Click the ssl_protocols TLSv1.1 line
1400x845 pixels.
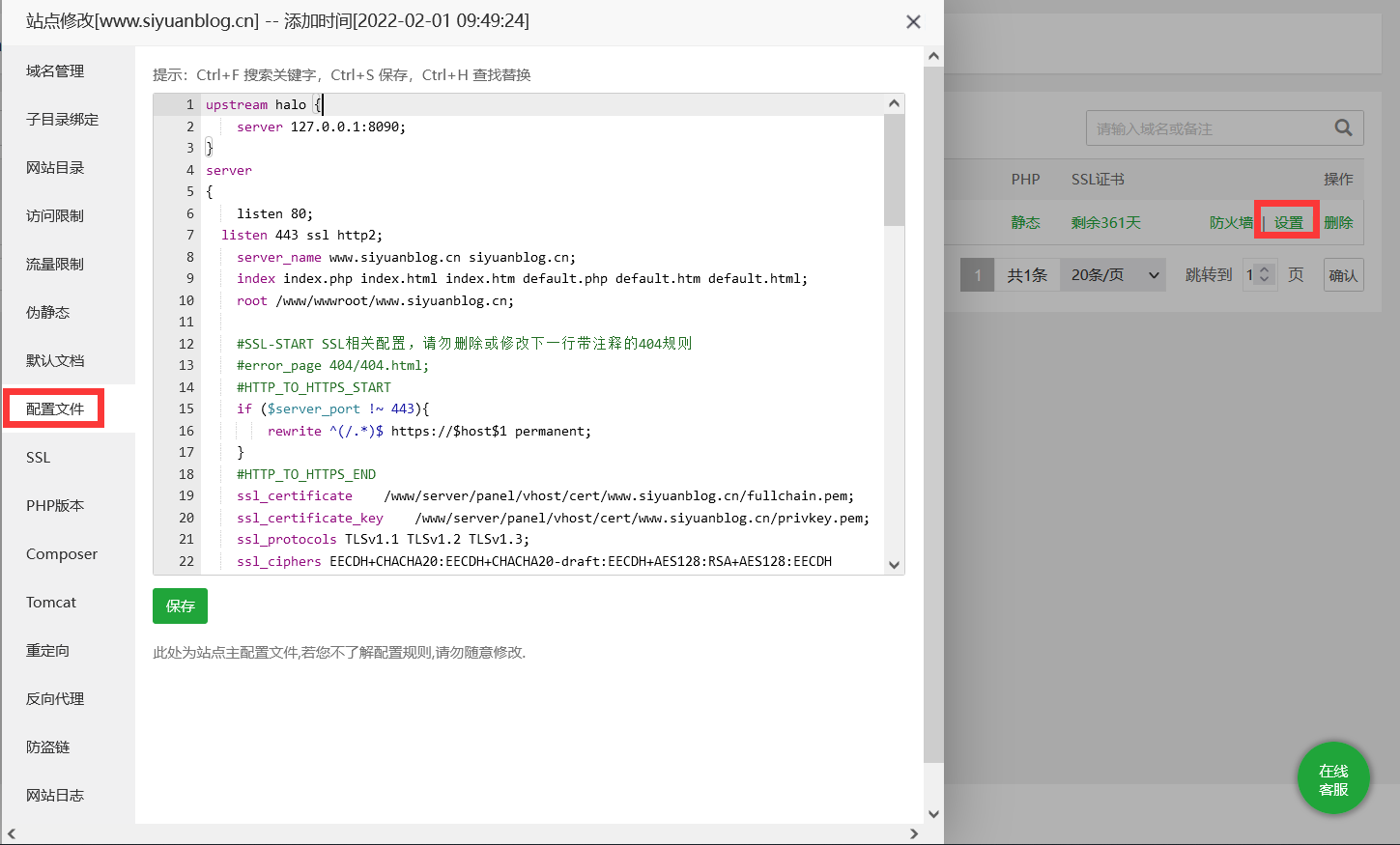pos(383,539)
